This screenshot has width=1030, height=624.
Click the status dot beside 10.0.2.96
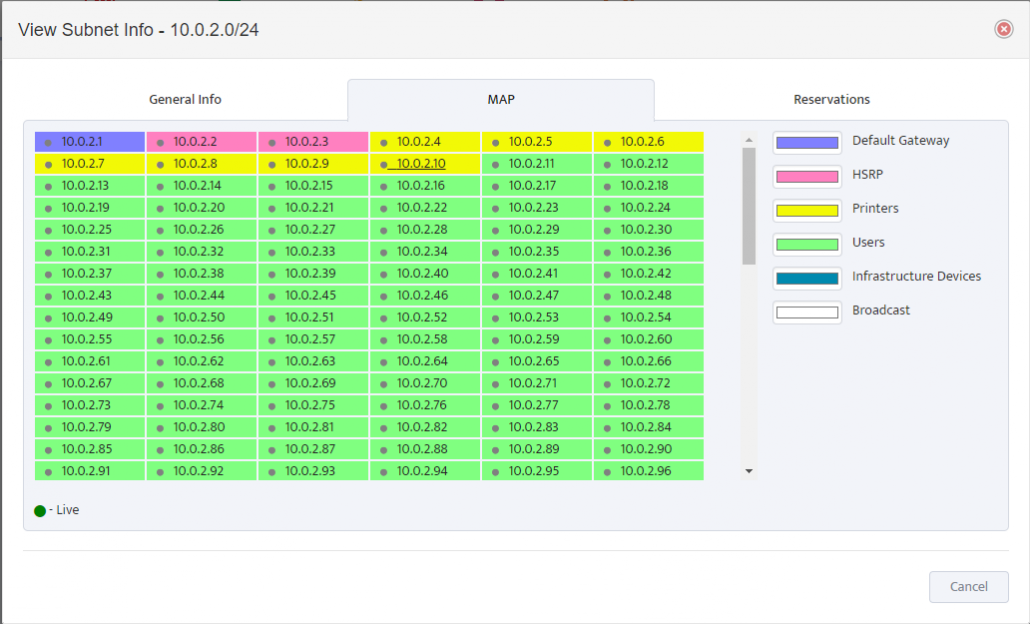click(605, 471)
